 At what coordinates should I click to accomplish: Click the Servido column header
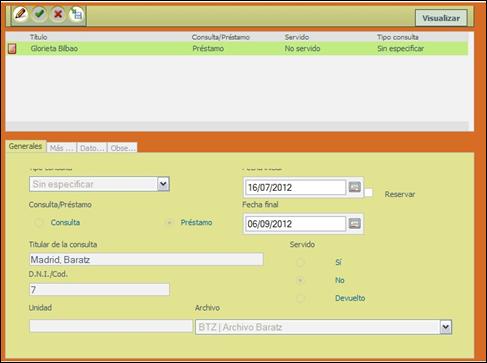click(297, 37)
